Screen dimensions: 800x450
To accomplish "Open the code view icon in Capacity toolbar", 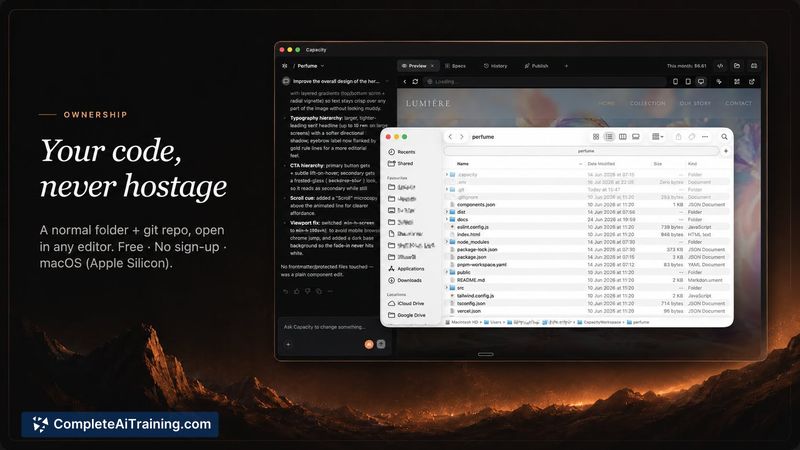I will tap(720, 66).
